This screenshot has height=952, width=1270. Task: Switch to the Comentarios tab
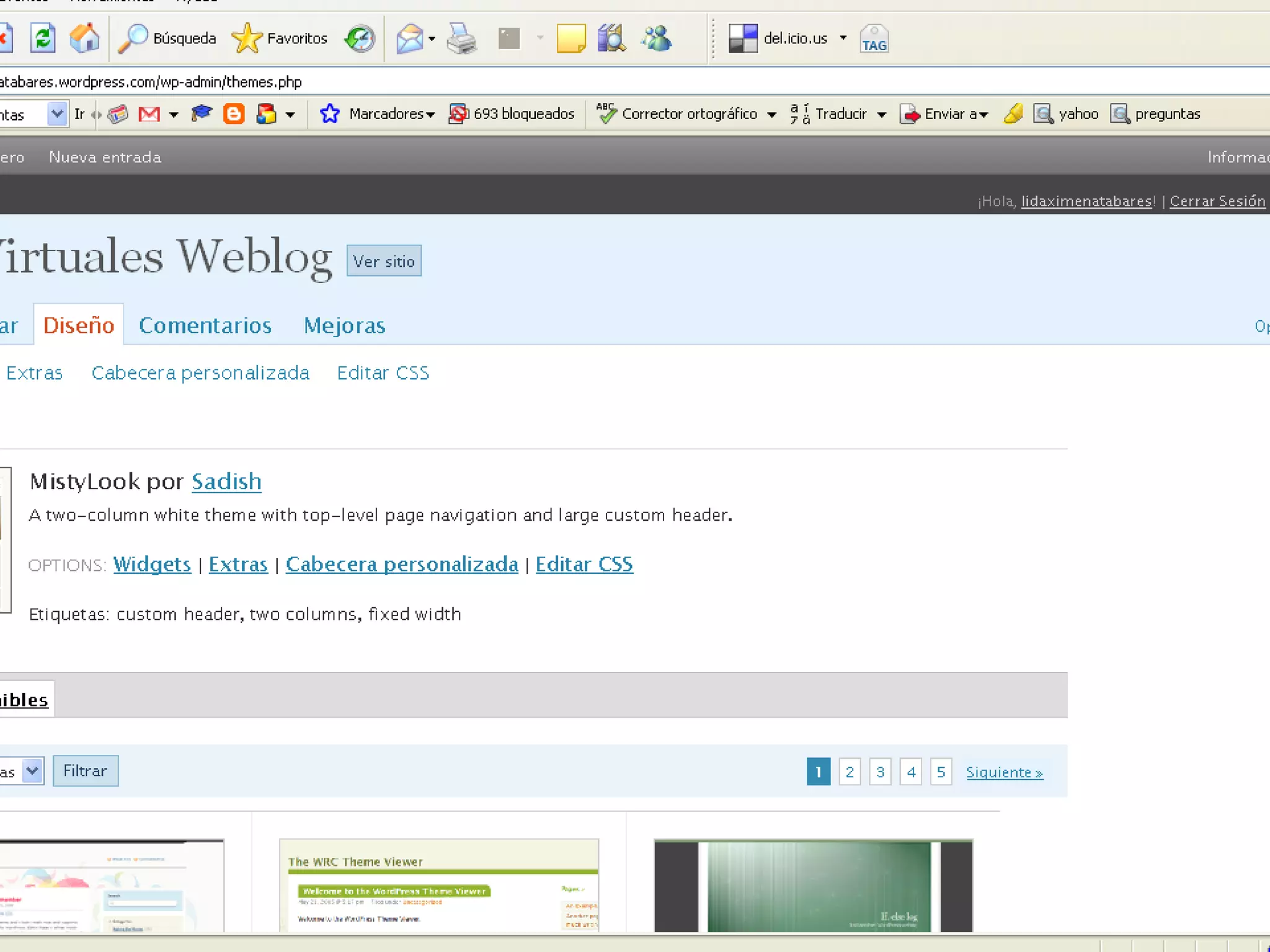point(205,325)
